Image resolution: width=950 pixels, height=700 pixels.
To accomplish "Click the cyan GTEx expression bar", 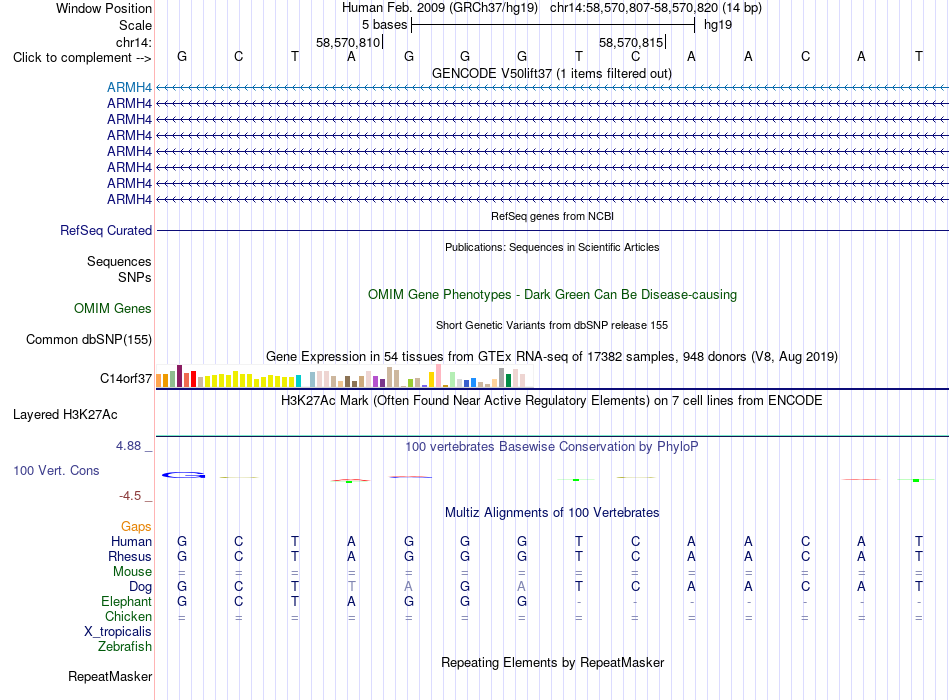I will pos(298,381).
